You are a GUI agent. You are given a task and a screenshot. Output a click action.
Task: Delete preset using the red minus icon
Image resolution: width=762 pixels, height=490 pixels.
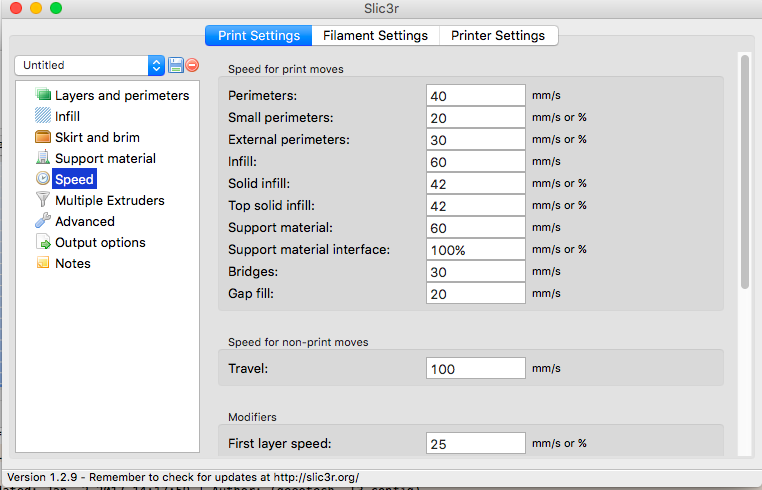pos(192,65)
